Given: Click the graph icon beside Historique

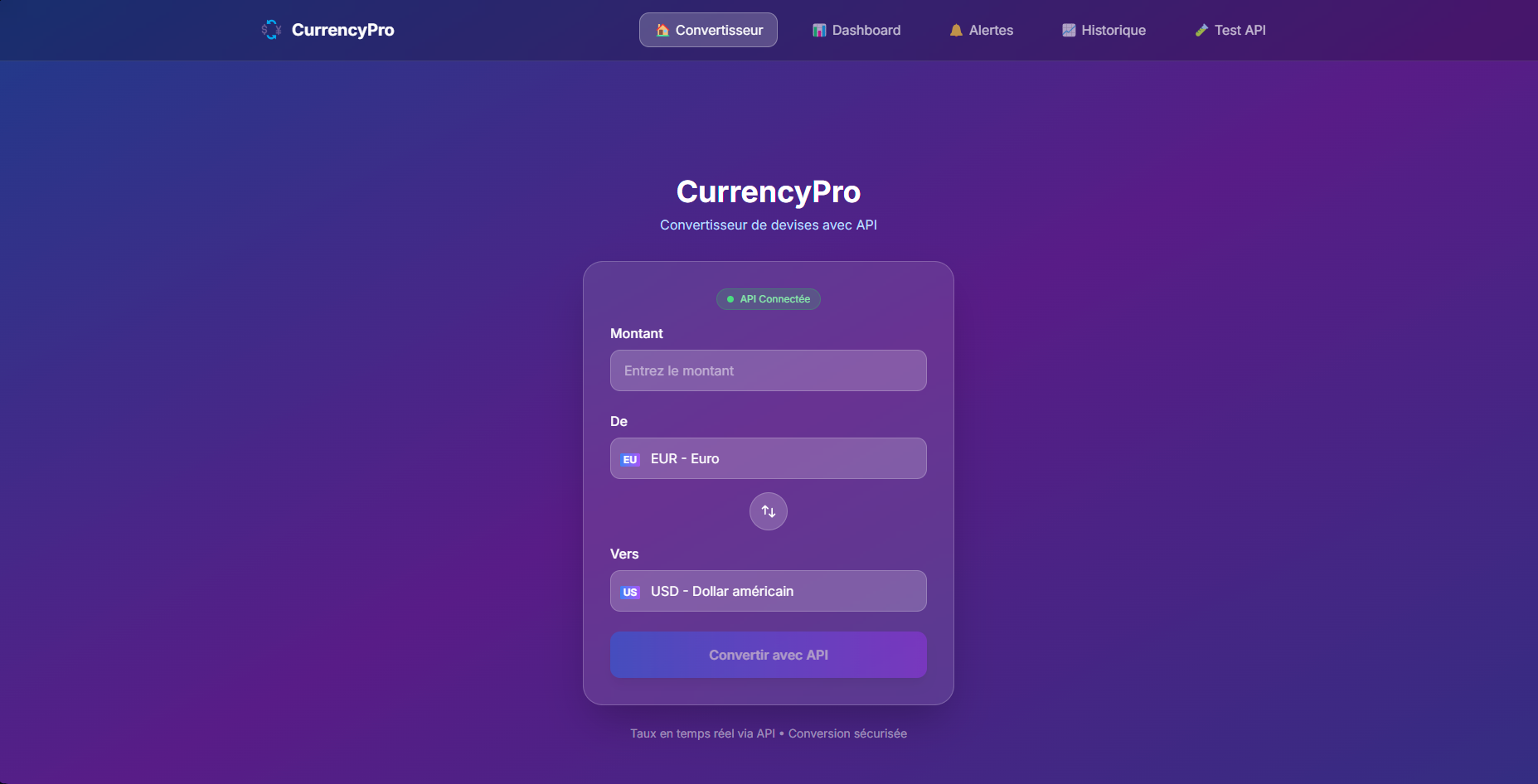Looking at the screenshot, I should point(1069,30).
